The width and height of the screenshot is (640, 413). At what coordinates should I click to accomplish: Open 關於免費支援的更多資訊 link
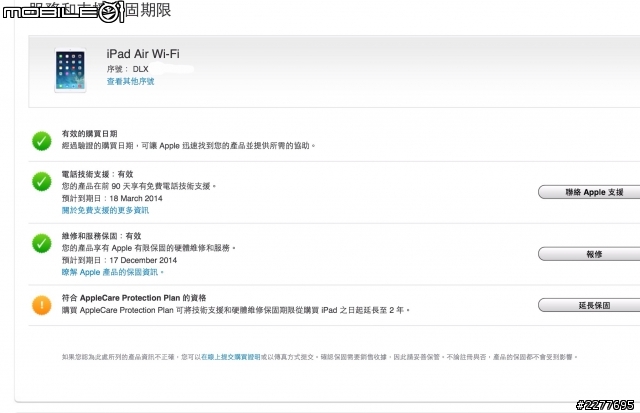(105, 210)
